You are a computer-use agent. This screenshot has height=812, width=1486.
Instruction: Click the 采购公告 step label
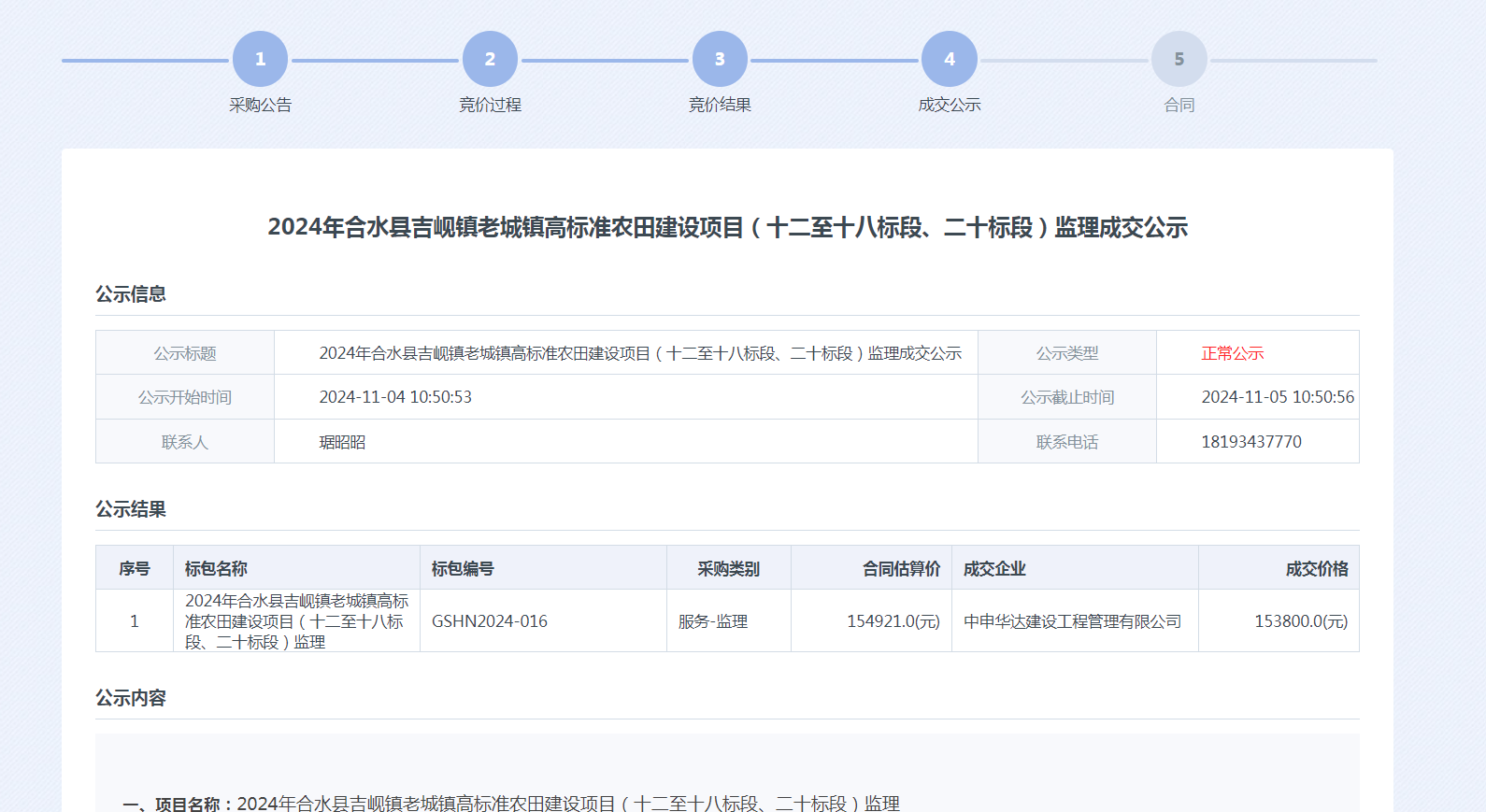pos(260,105)
